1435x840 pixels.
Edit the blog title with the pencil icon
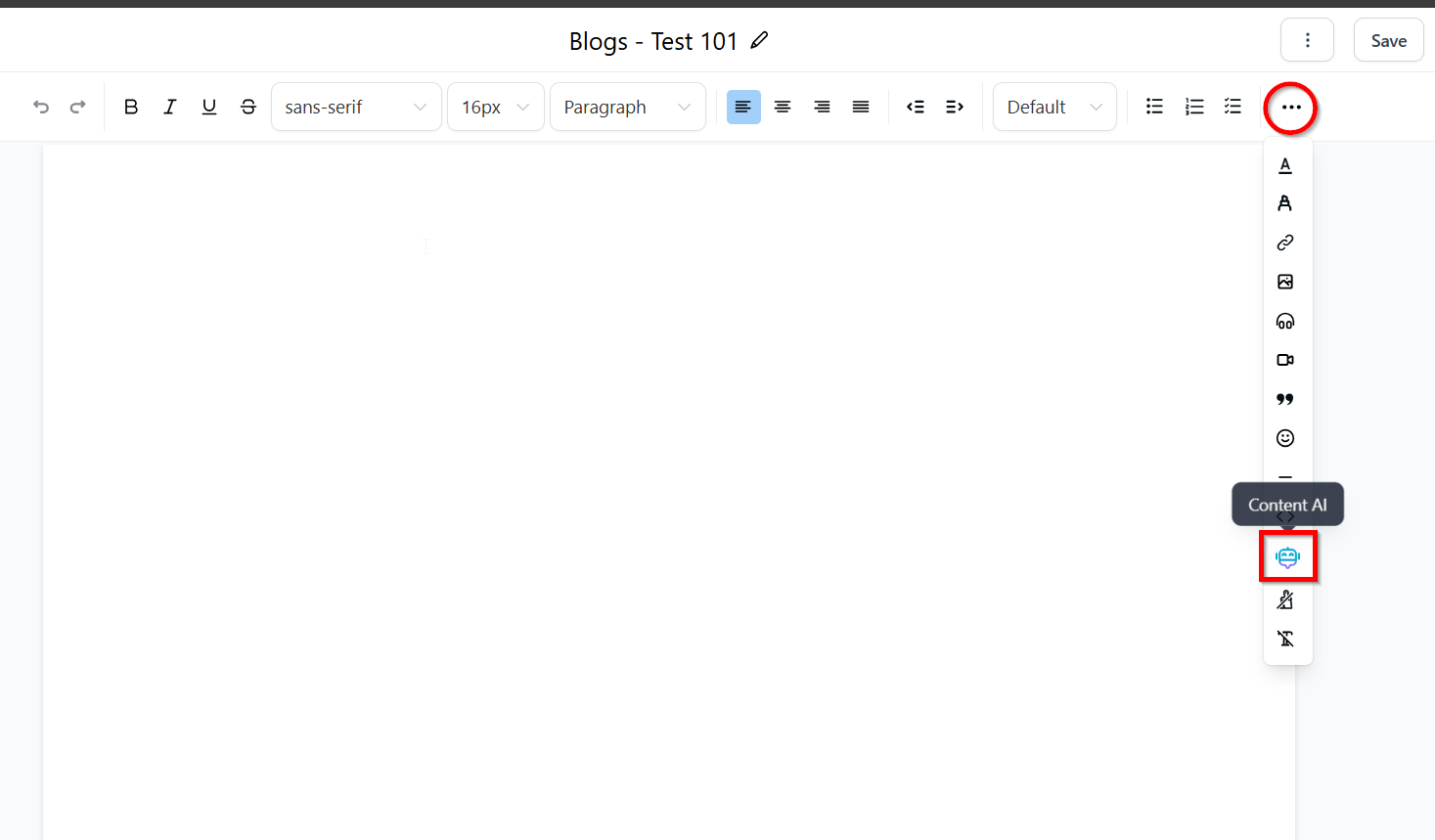point(759,40)
